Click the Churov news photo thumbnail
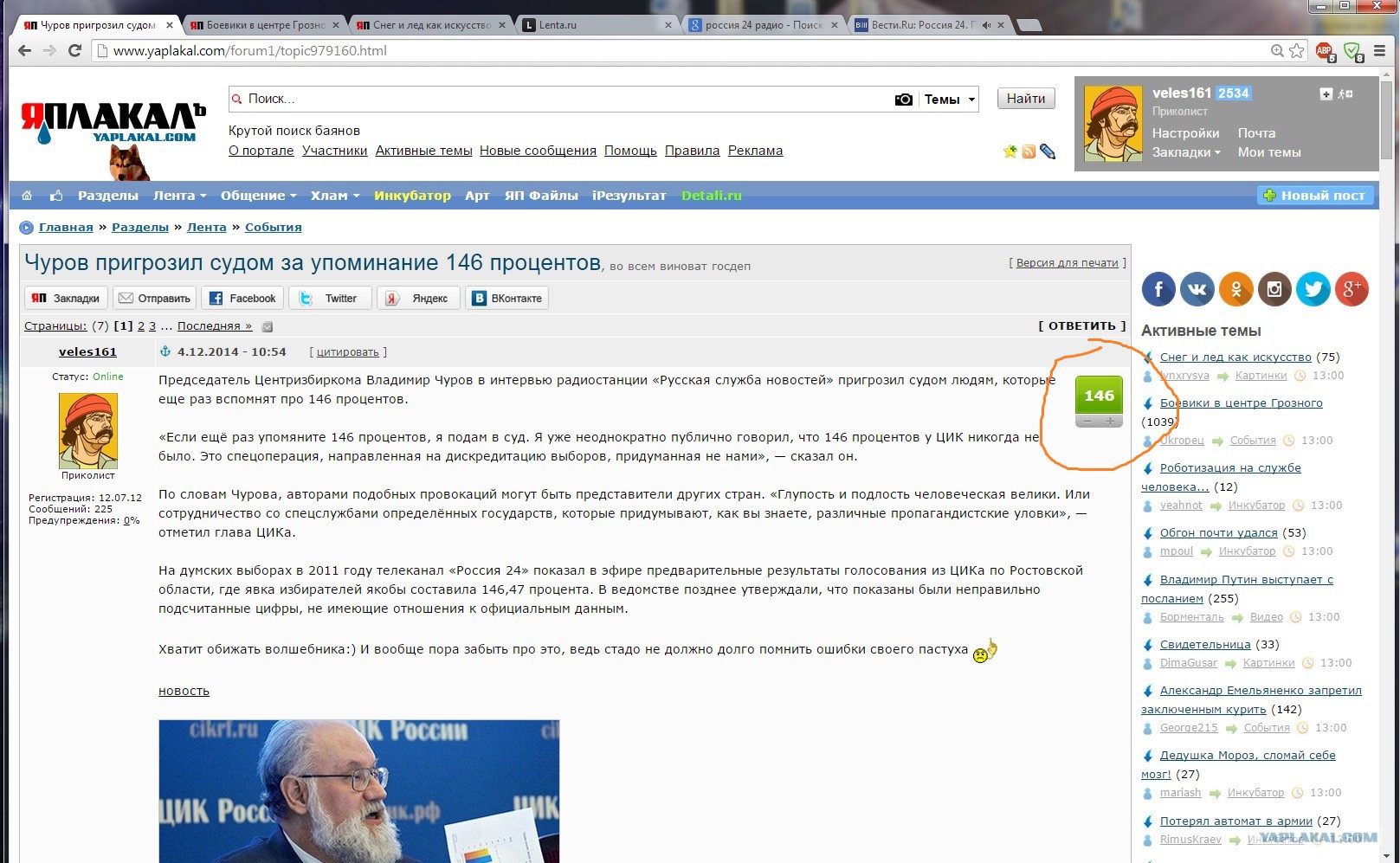The width and height of the screenshot is (1400, 863). (x=359, y=791)
